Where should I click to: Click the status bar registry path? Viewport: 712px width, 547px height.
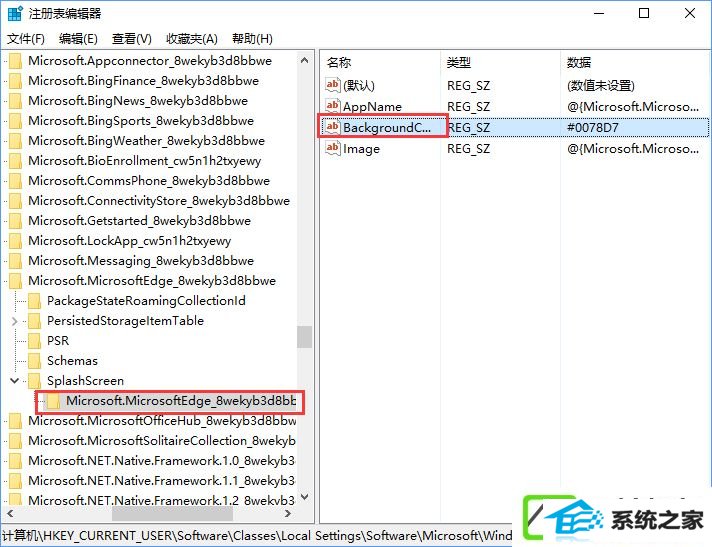click(257, 536)
